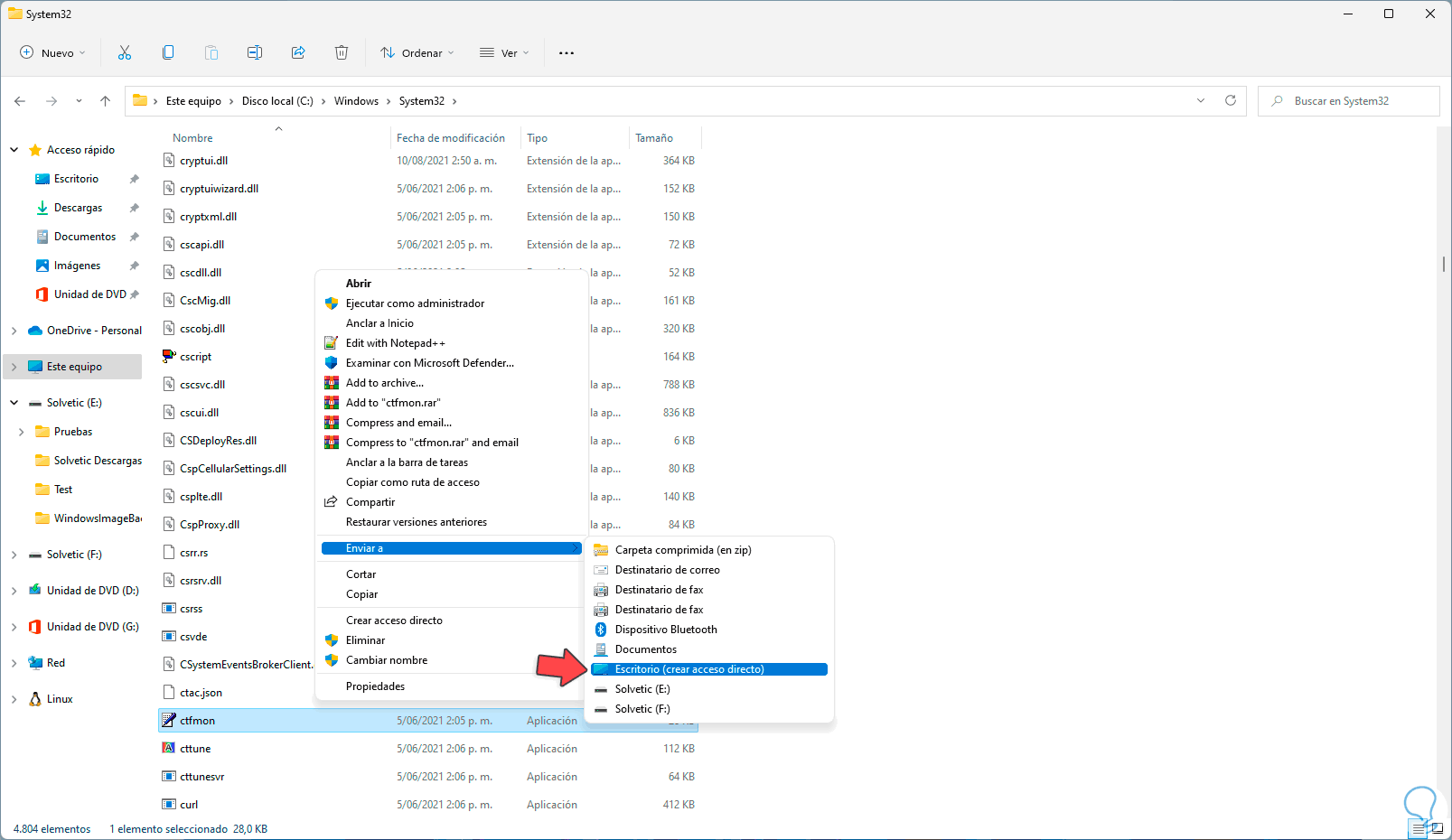Expand the Solvetic (F:) tree node
The height and width of the screenshot is (840, 1452).
(x=14, y=555)
